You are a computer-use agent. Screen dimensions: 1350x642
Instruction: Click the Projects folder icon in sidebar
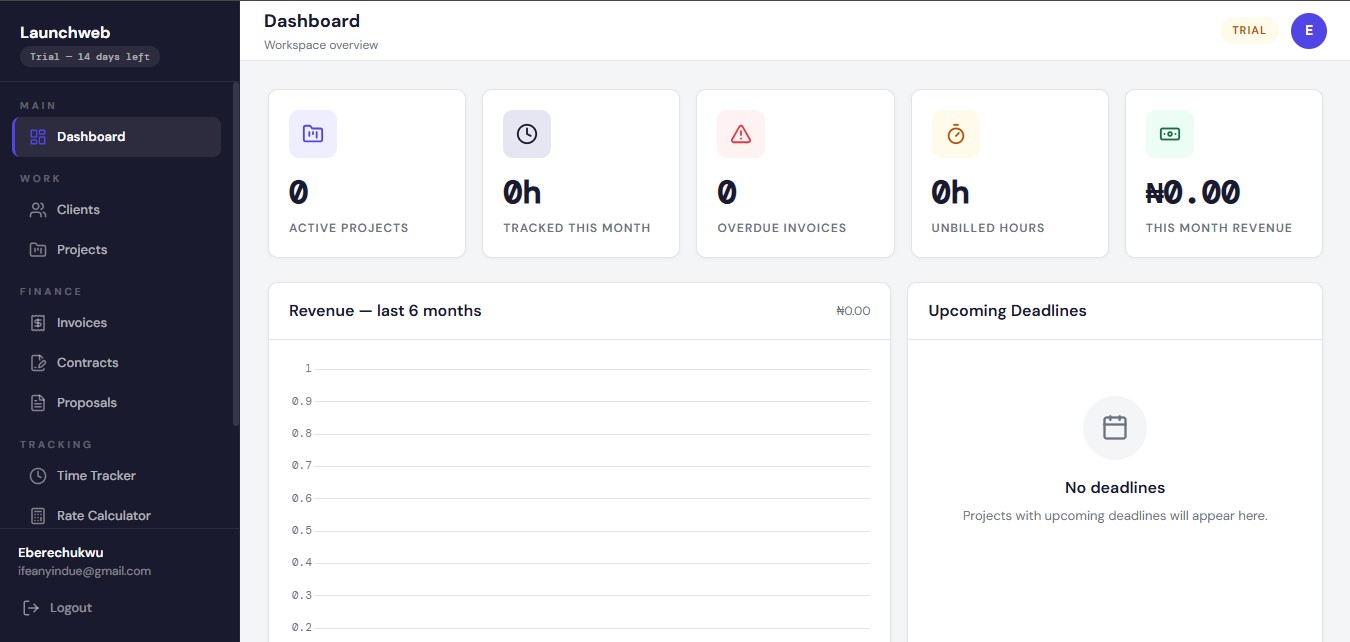click(38, 250)
